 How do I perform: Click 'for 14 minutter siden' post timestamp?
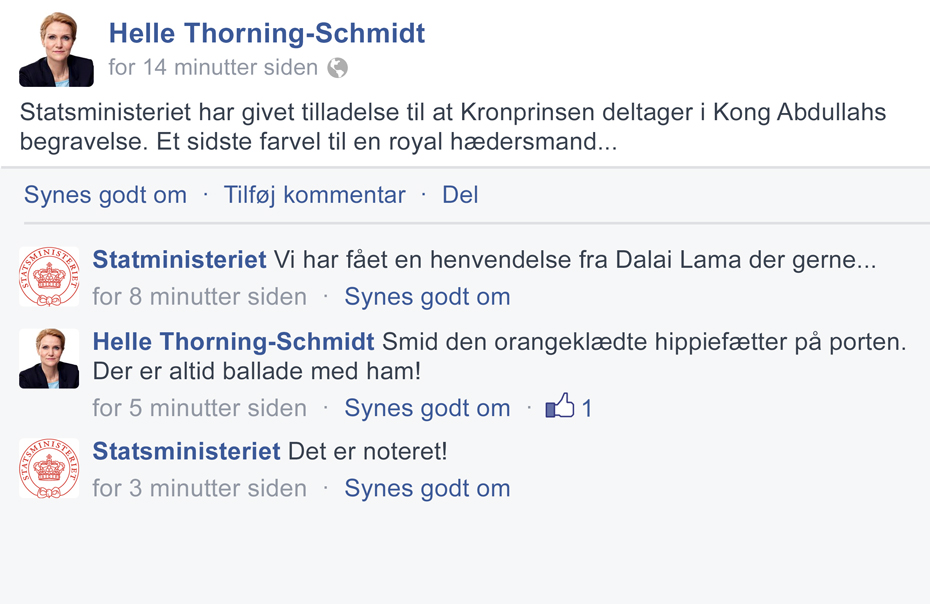pyautogui.click(x=213, y=68)
